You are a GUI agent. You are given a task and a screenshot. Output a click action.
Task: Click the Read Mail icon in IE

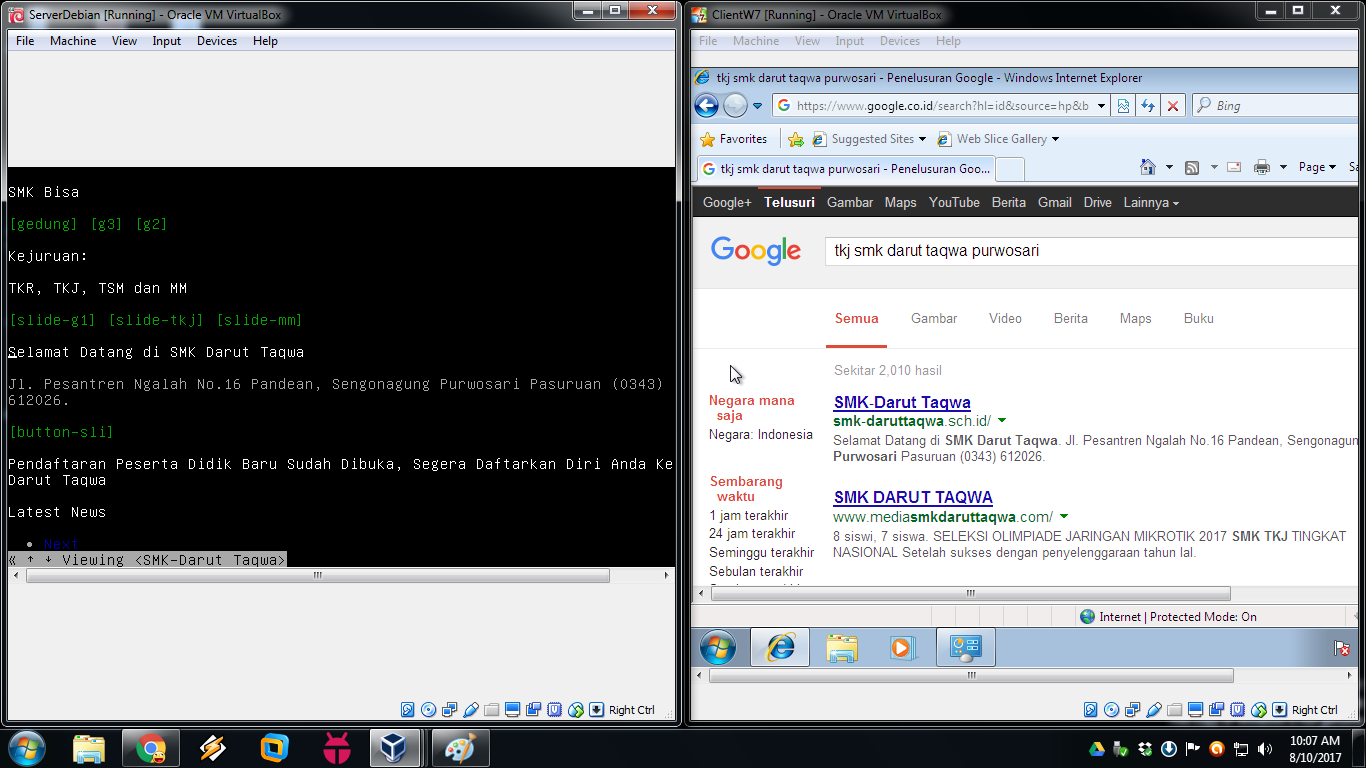pyautogui.click(x=1234, y=167)
